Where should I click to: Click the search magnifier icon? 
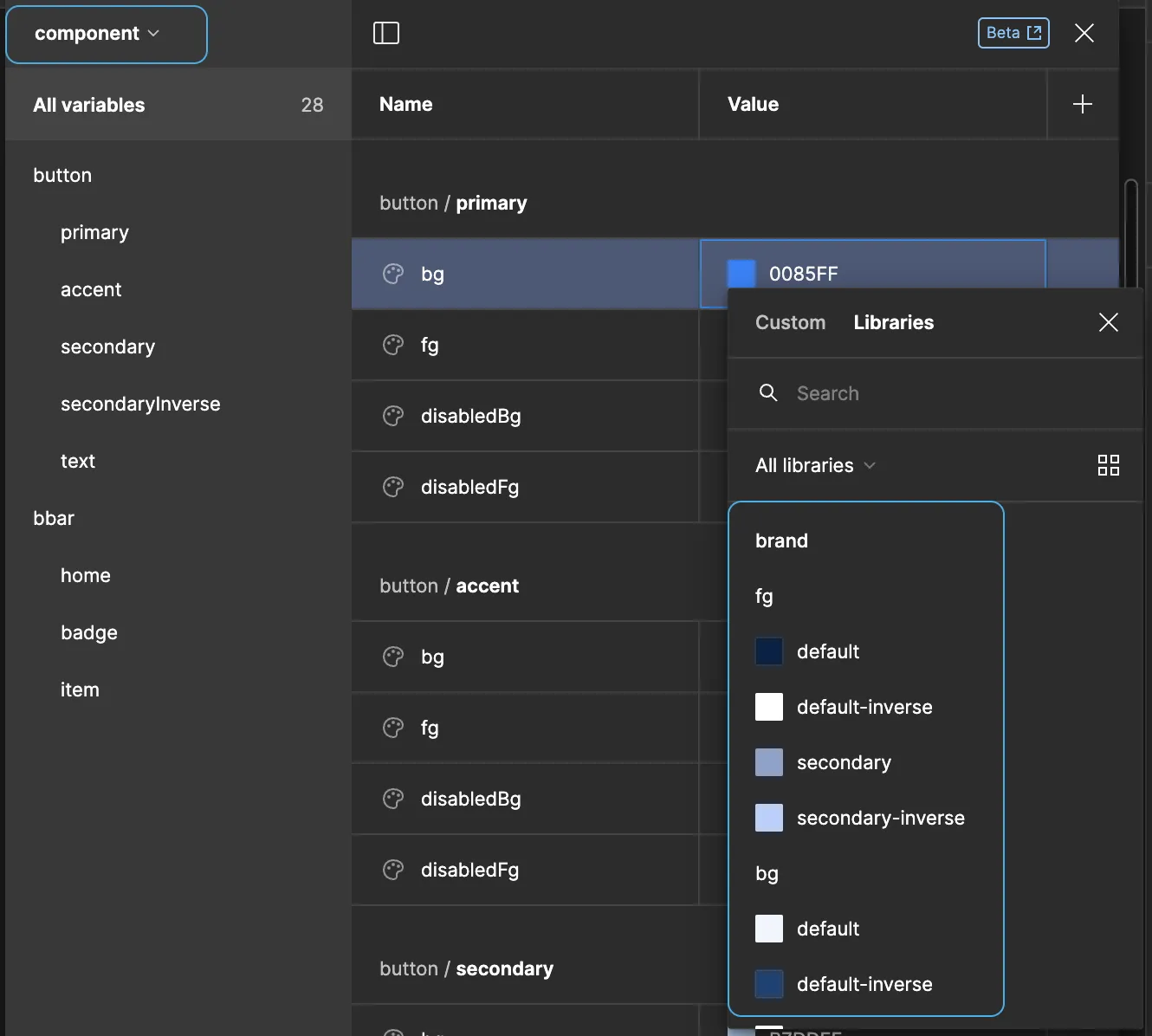[x=767, y=393]
